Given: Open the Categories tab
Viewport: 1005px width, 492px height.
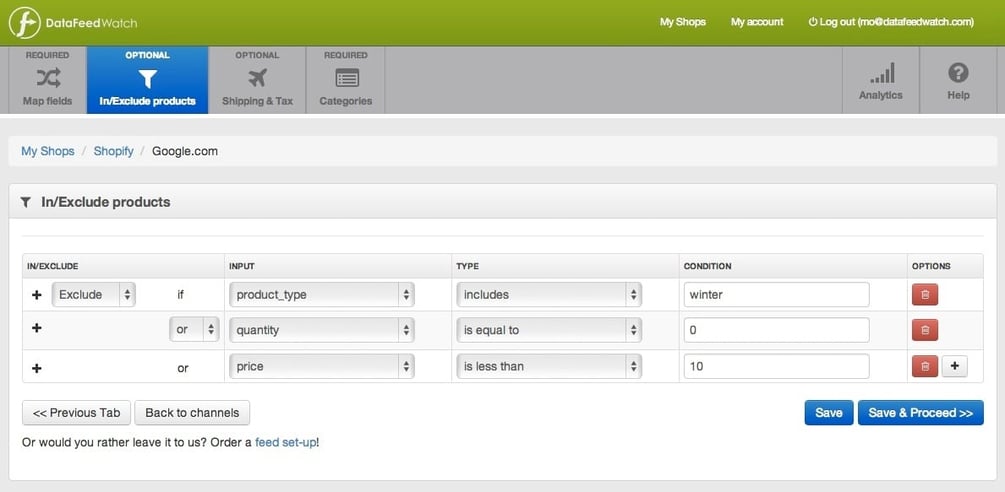Looking at the screenshot, I should click(x=346, y=80).
